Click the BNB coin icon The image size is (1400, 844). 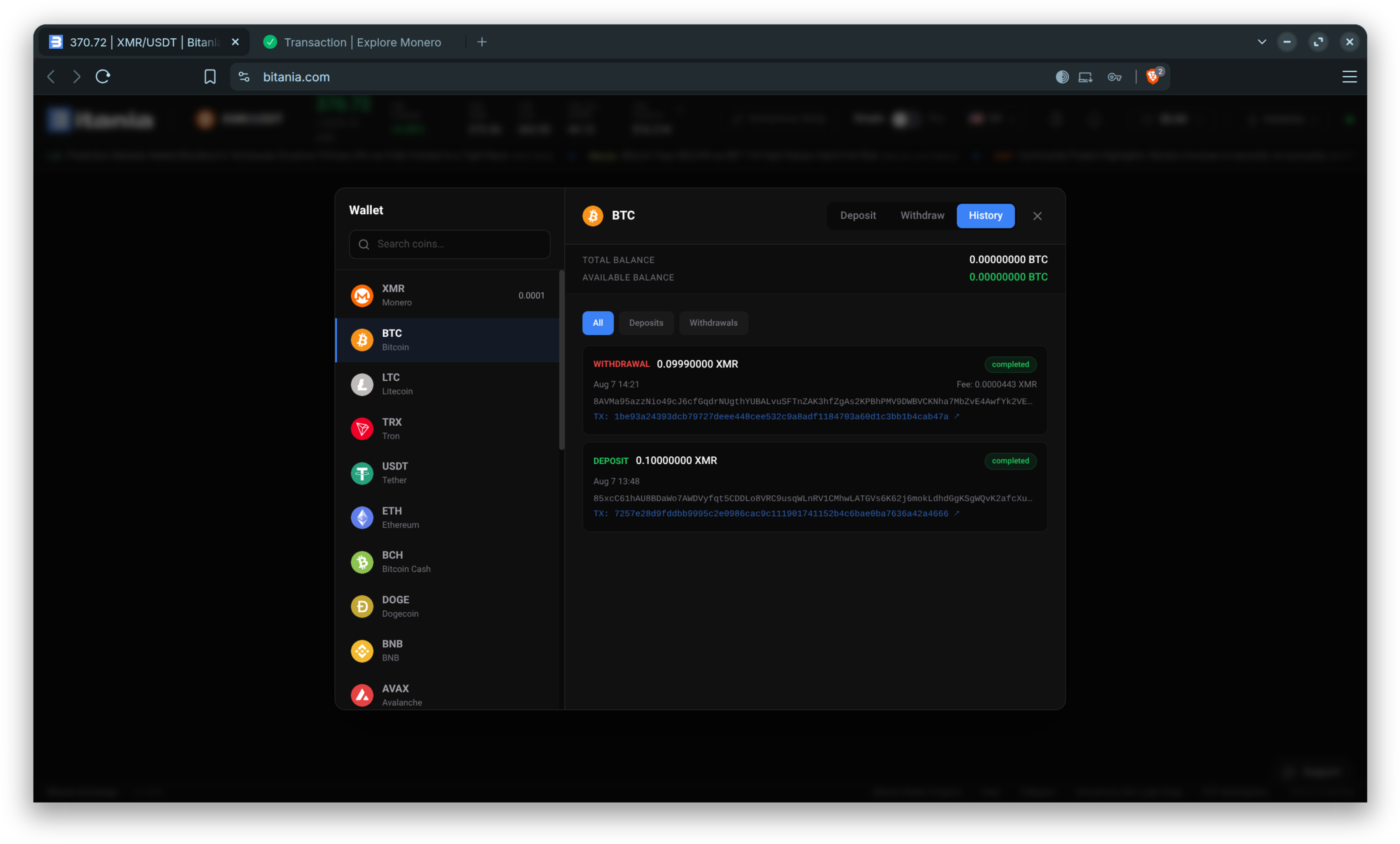362,651
